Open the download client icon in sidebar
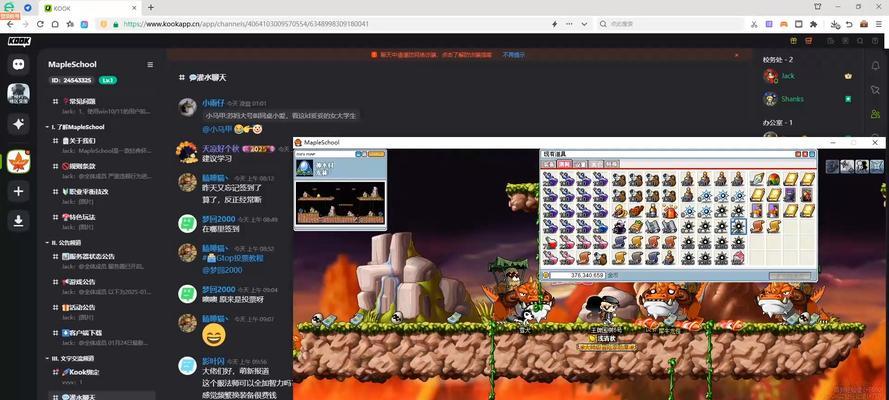Viewport: 889px width, 400px height. 18,221
